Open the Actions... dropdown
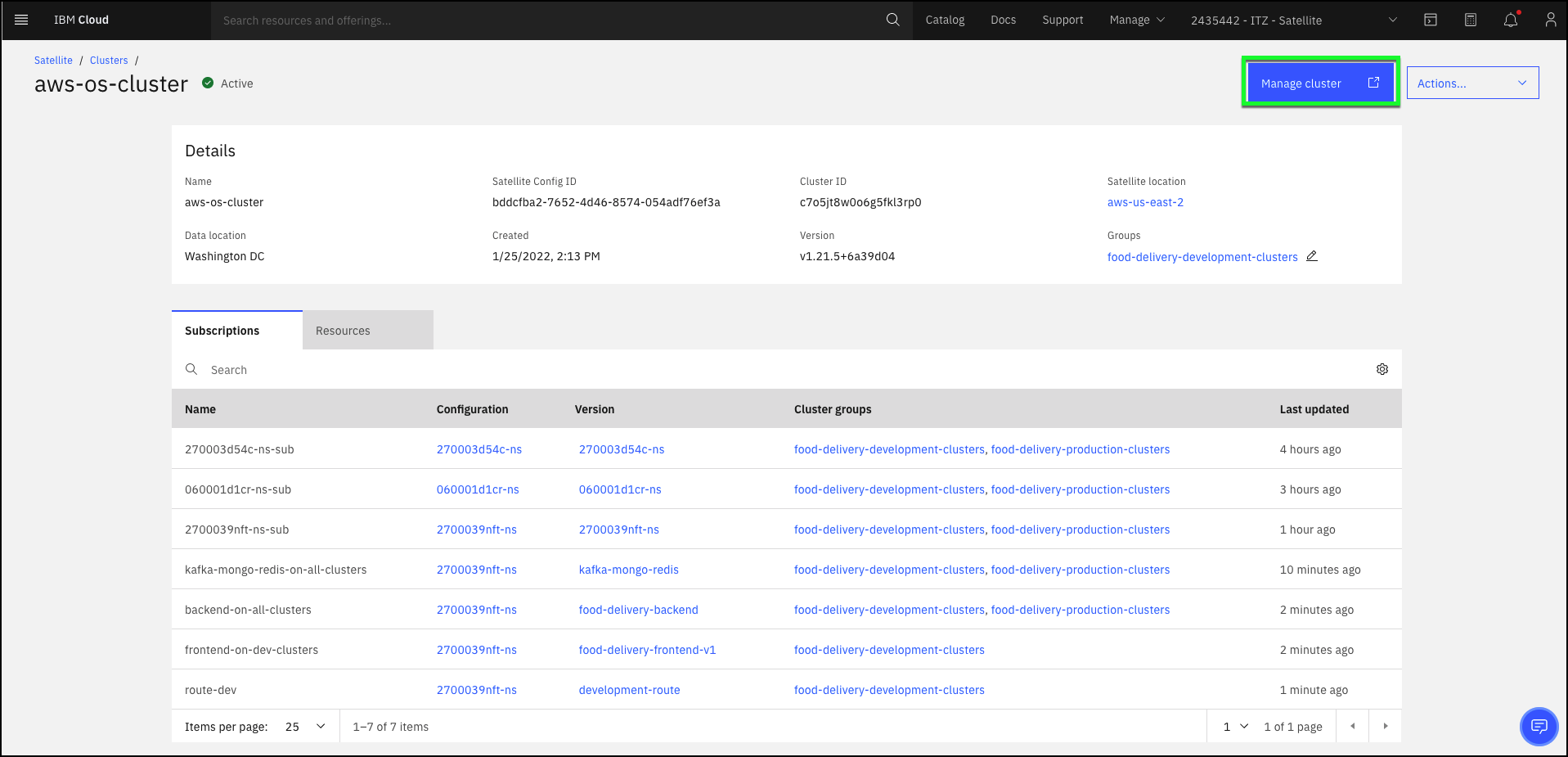This screenshot has height=757, width=1568. tap(1472, 83)
